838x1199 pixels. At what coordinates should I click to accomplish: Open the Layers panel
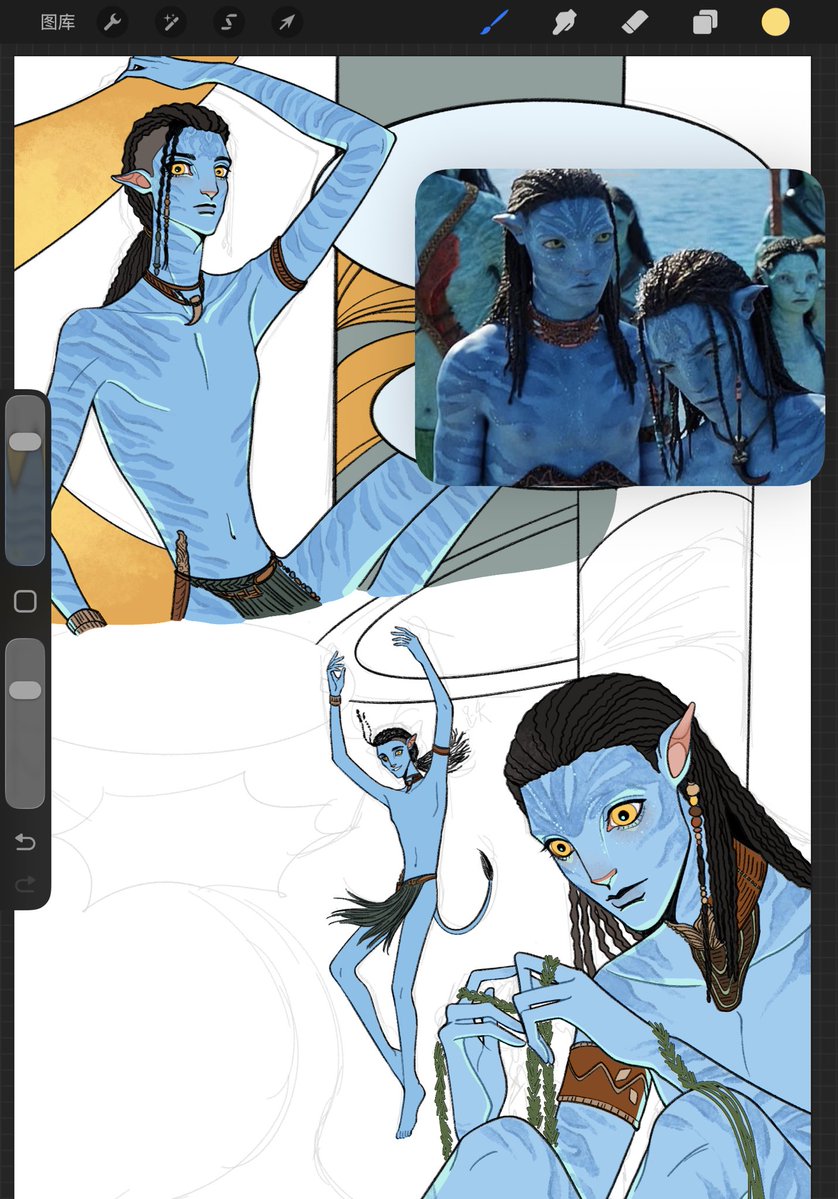pyautogui.click(x=705, y=22)
